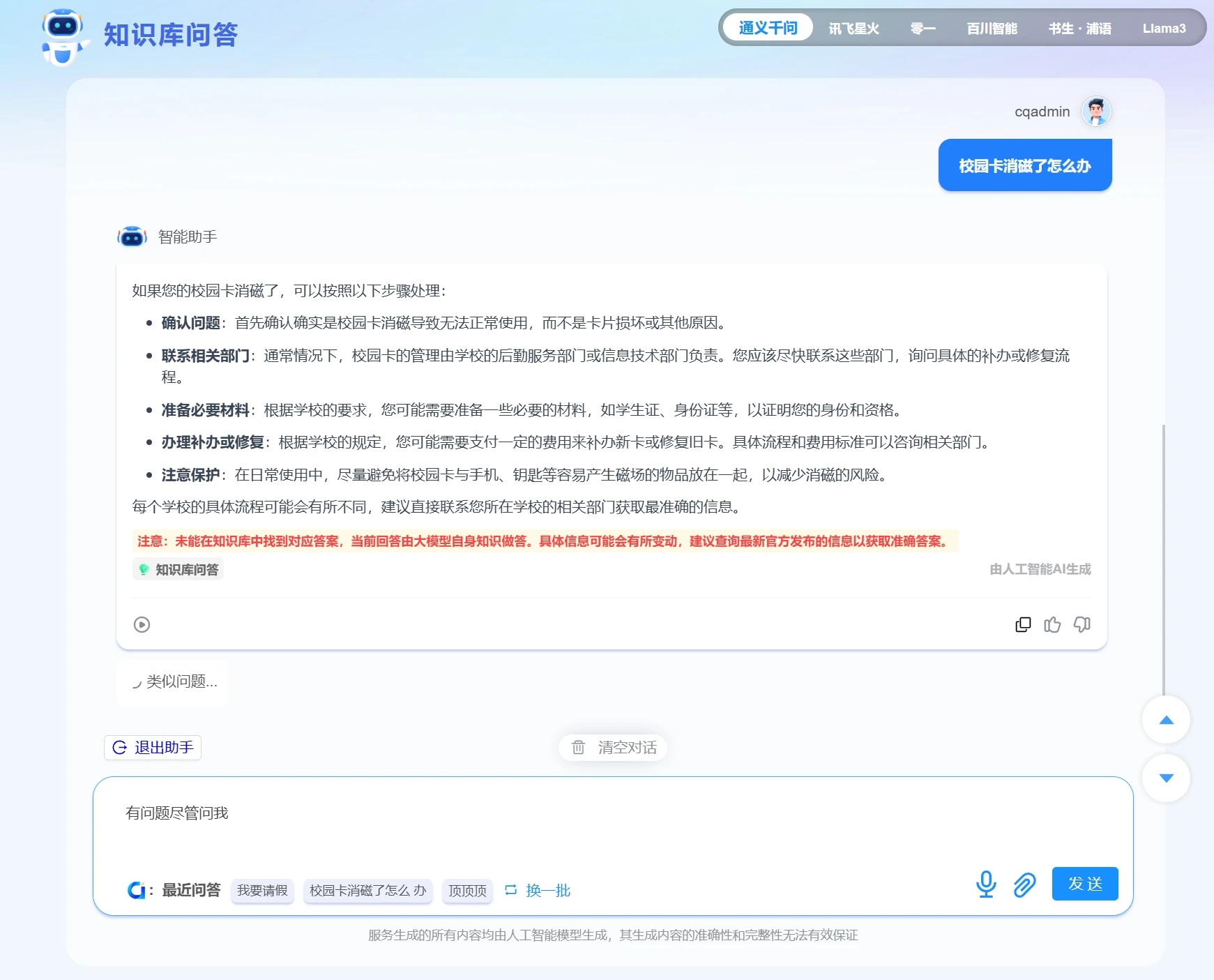Click the paperclip attachment icon
Screen dimensions: 1214x980
[1024, 884]
